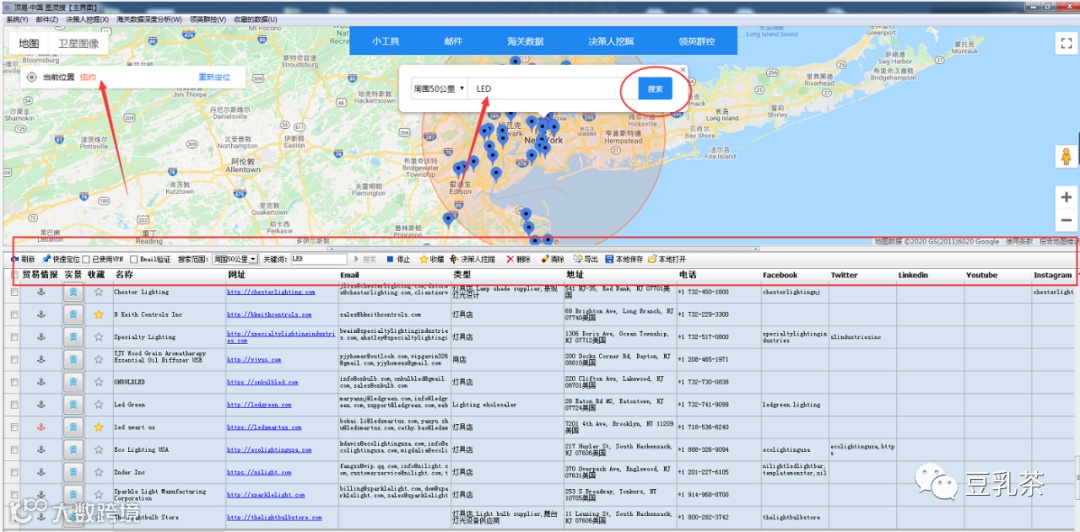Click favorite star for Chester Lighting
1080x532 pixels.
point(98,292)
